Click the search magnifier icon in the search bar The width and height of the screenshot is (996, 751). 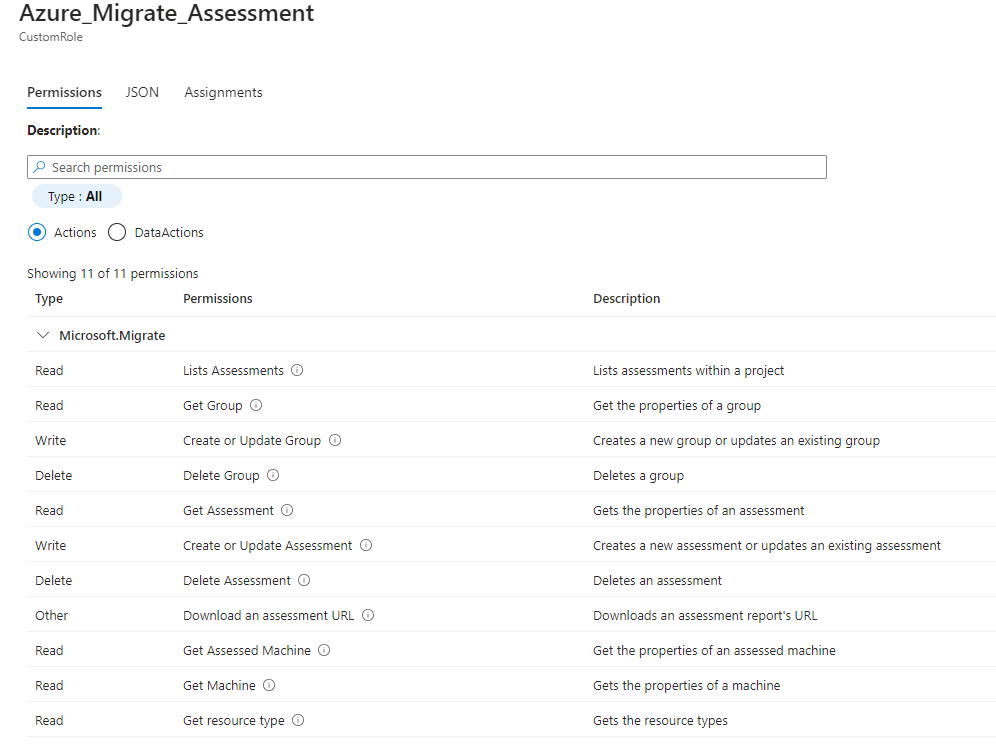40,166
